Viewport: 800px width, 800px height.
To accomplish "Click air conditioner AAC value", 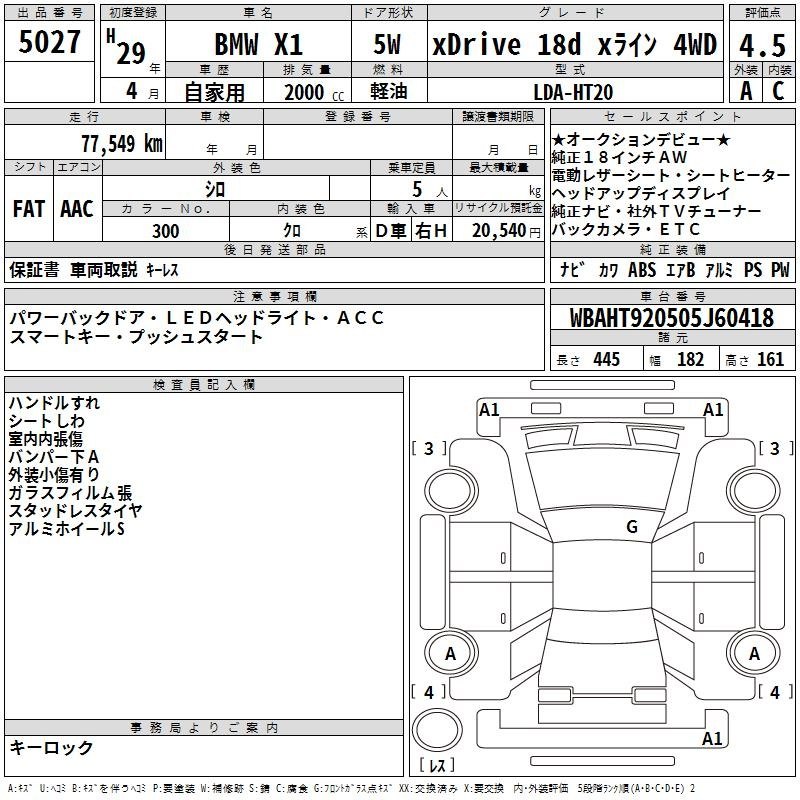I will (77, 209).
